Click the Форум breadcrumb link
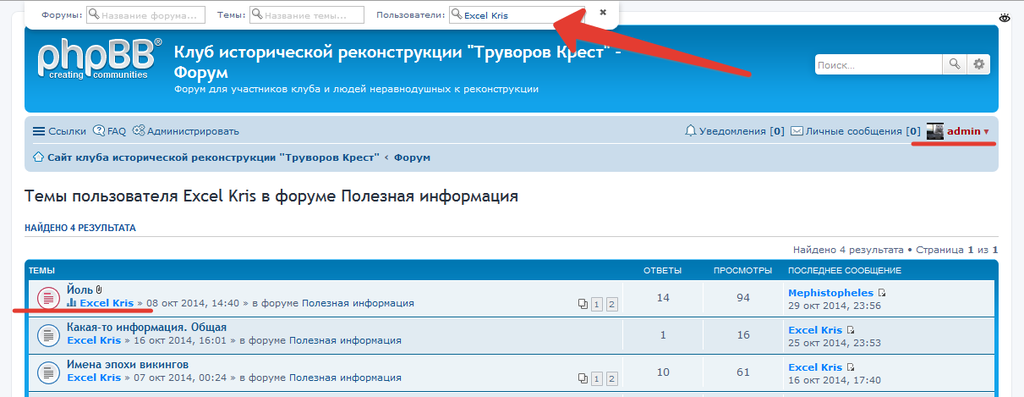1024x397 pixels. pos(412,157)
